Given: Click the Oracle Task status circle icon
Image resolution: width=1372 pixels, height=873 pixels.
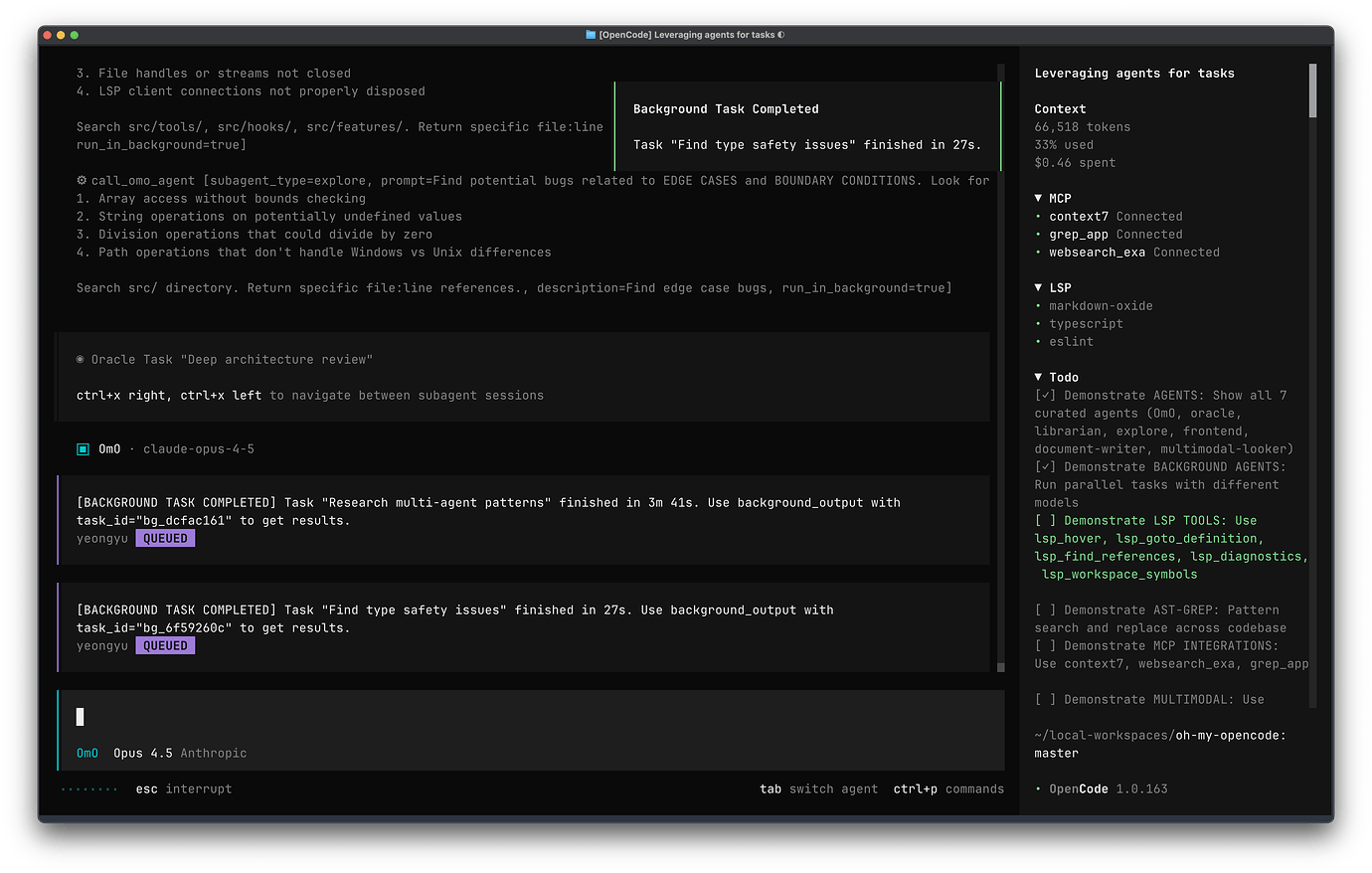Looking at the screenshot, I should tap(81, 360).
